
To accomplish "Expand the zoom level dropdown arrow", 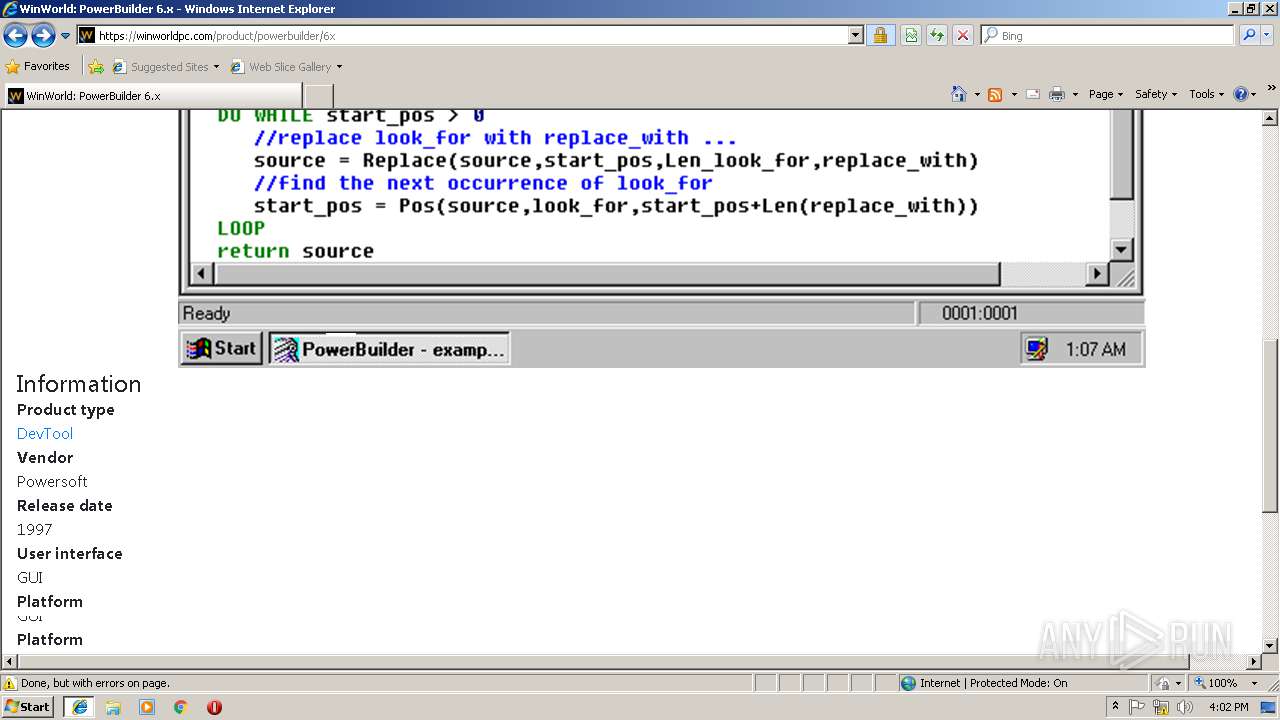I will click(1255, 683).
